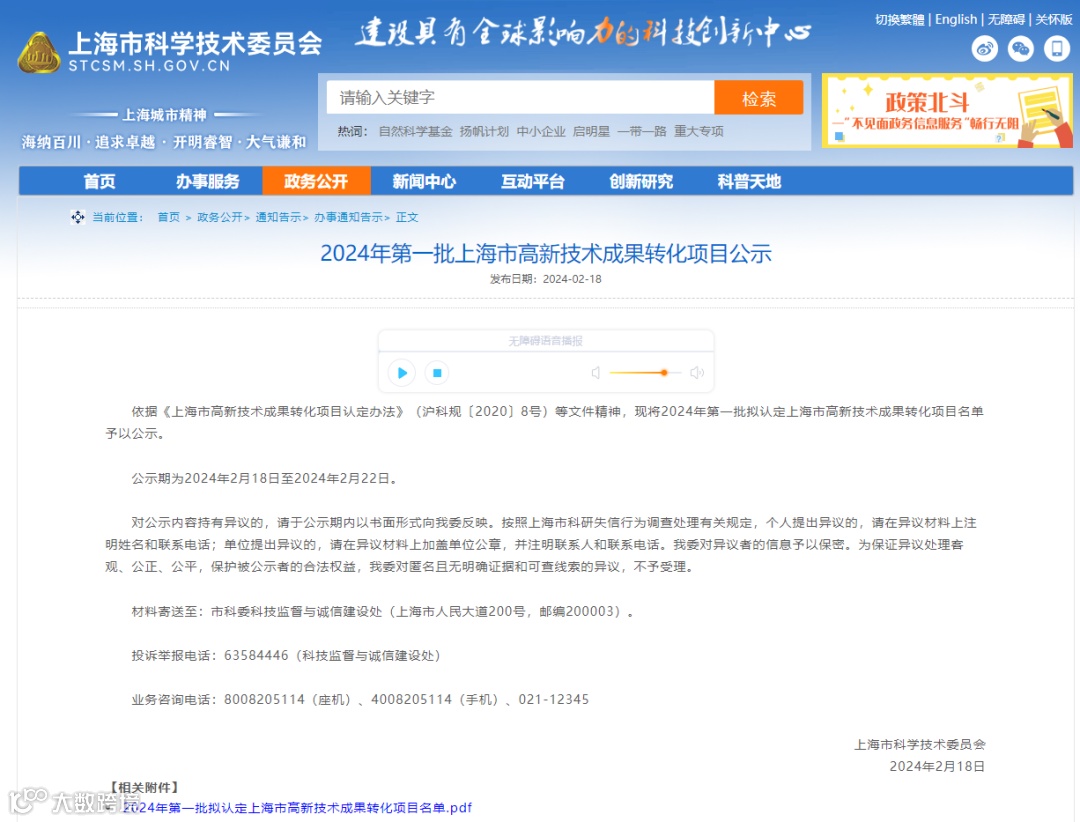The height and width of the screenshot is (822, 1080).
Task: Click the 上海市科学技术委员会 site title
Action: click(x=195, y=43)
